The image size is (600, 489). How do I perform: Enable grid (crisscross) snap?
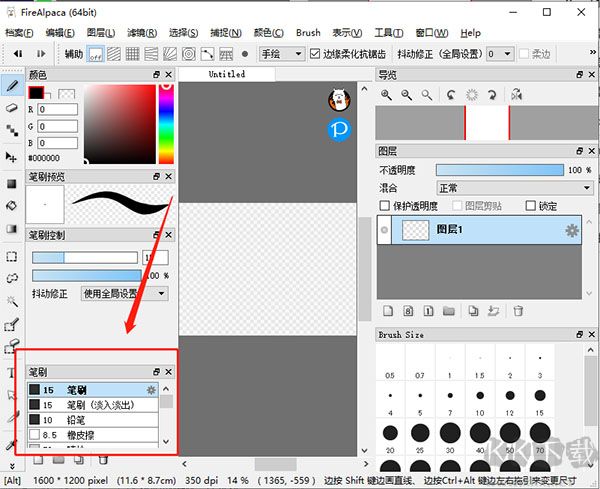[132, 54]
